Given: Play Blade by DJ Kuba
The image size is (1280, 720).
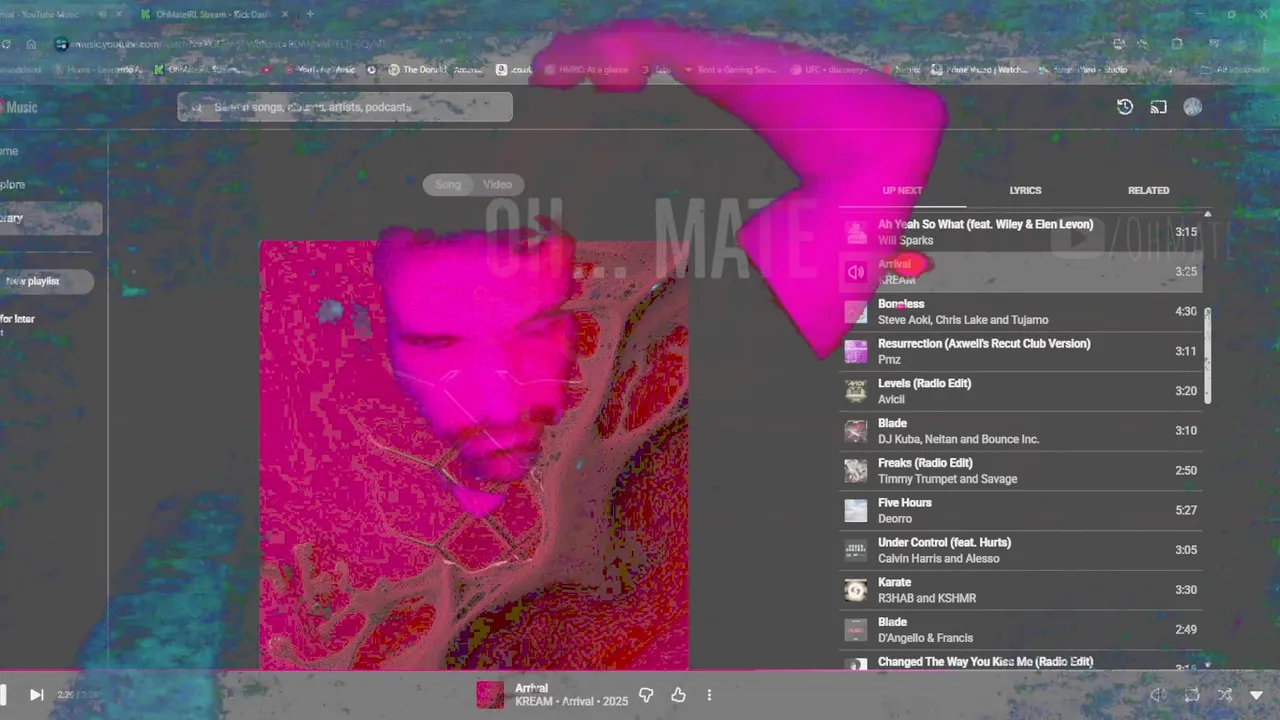Looking at the screenshot, I should [x=1020, y=431].
